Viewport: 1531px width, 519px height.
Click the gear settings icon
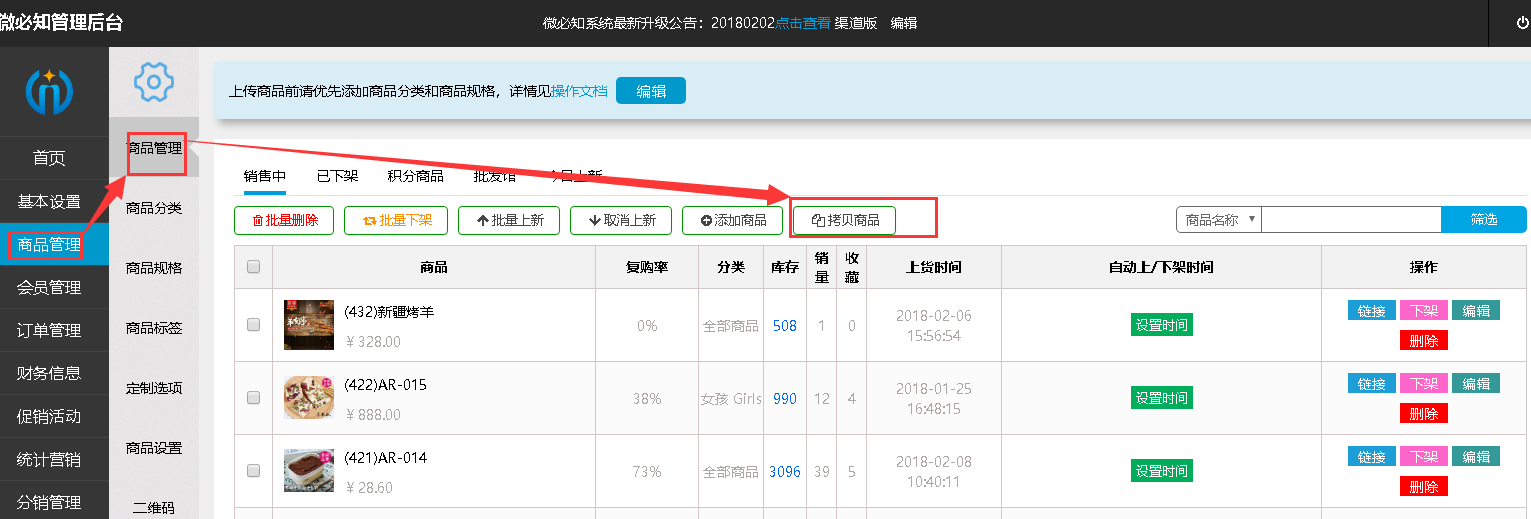[x=154, y=82]
